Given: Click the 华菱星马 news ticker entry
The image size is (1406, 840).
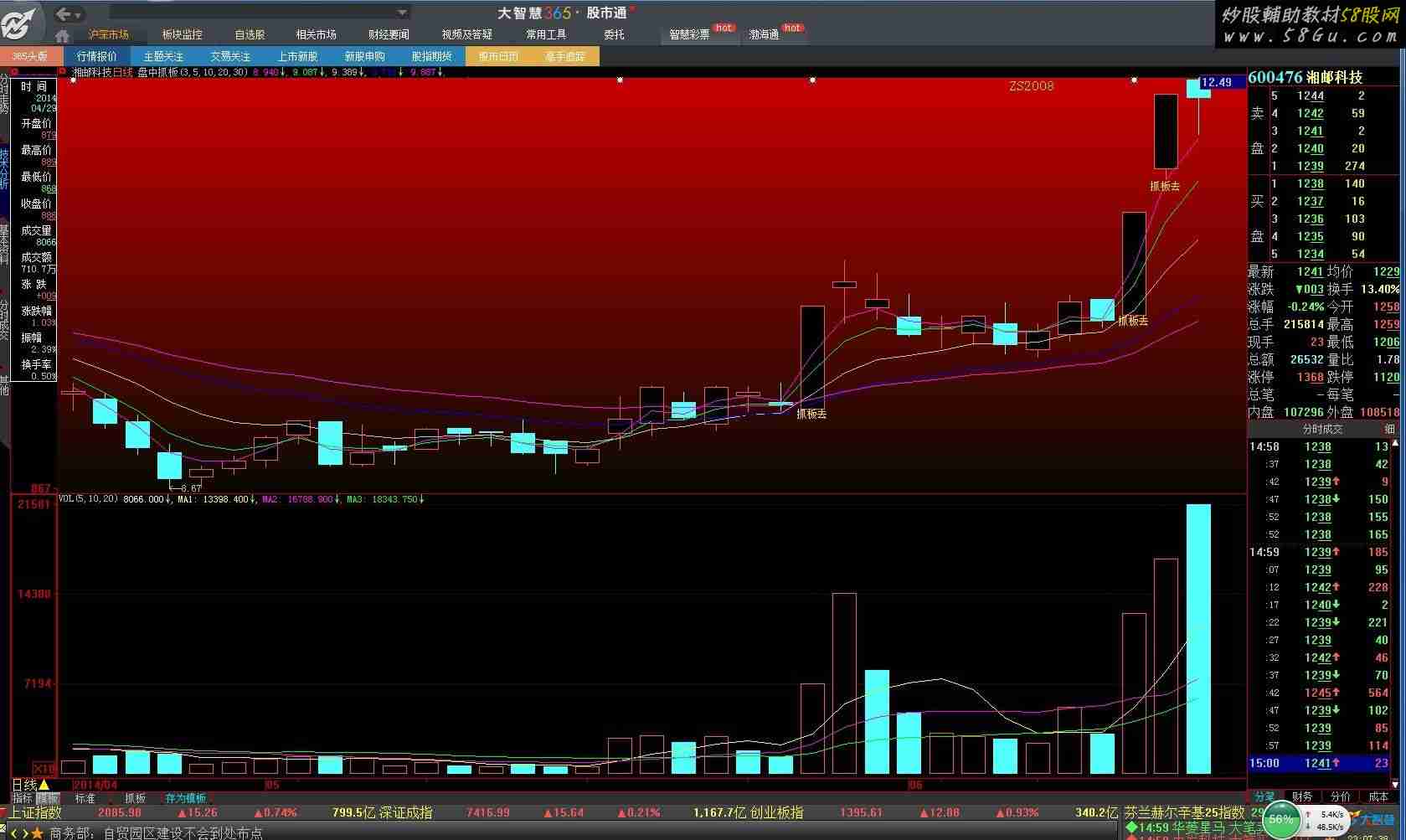Looking at the screenshot, I should [x=1195, y=827].
